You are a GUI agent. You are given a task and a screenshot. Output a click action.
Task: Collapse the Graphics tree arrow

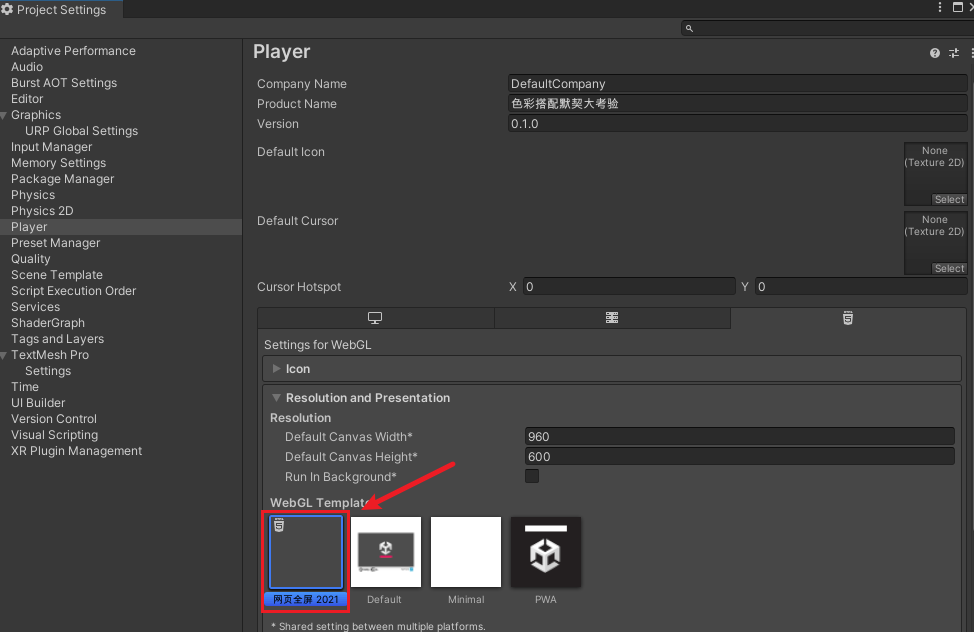[4, 115]
